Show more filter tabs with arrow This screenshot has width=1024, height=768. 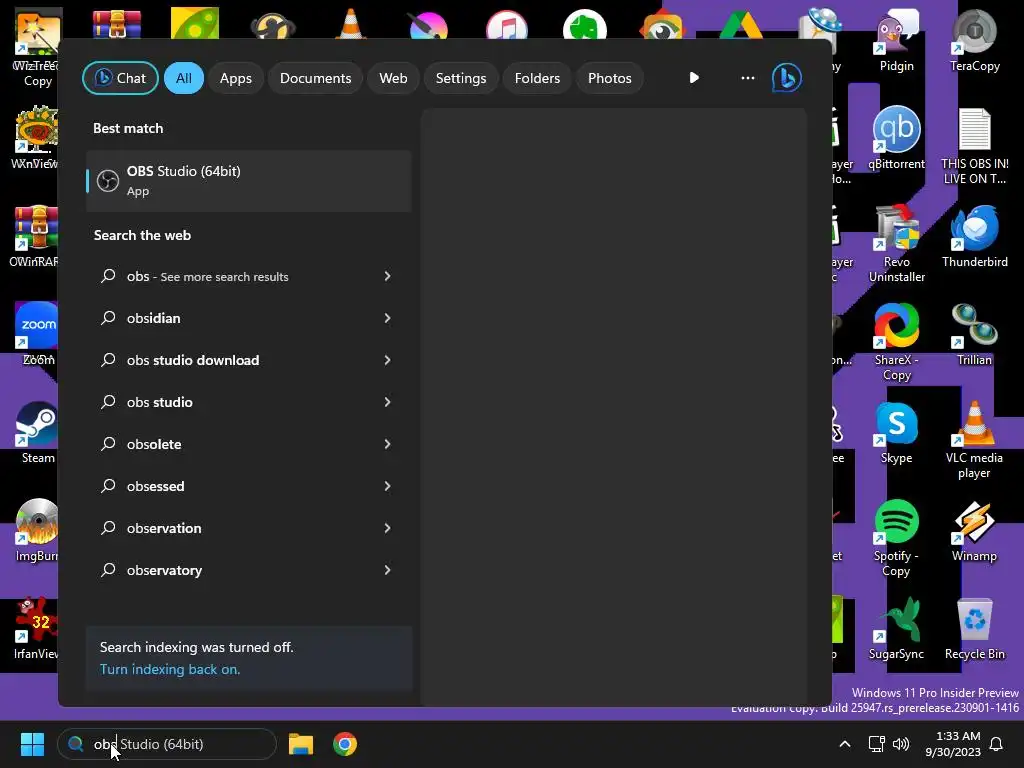[694, 78]
